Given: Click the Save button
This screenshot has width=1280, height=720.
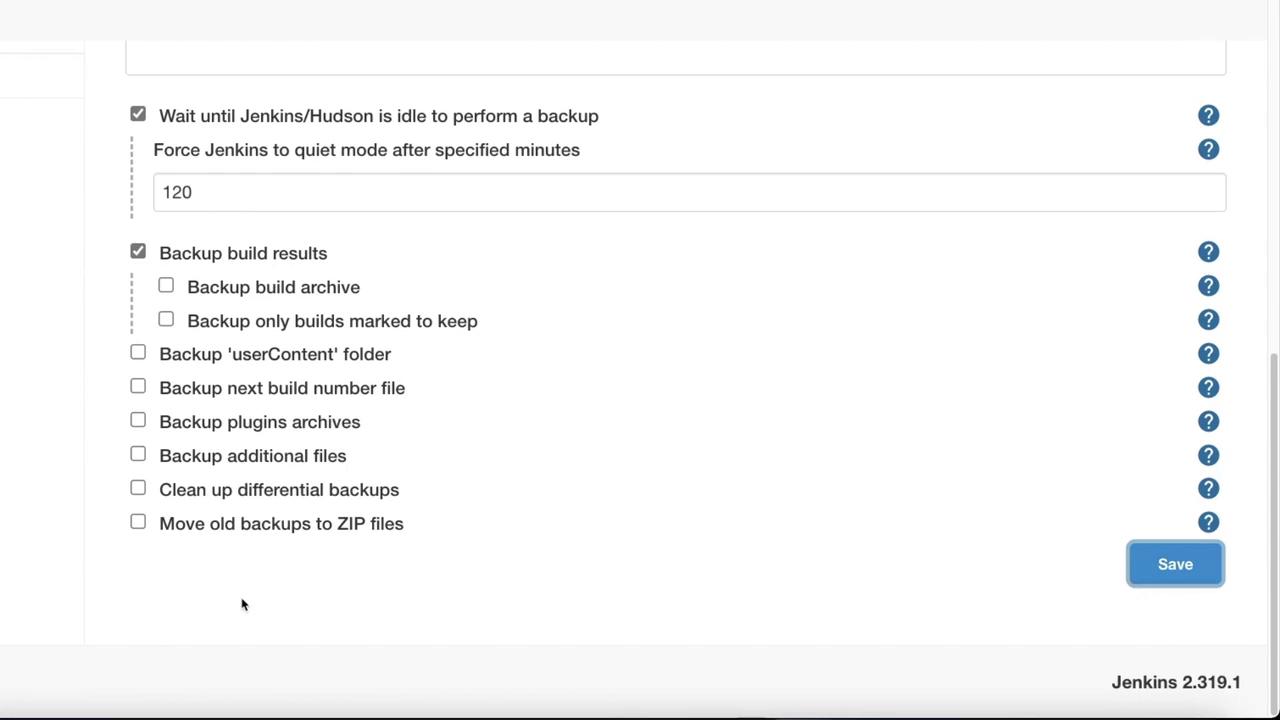Looking at the screenshot, I should [1175, 564].
